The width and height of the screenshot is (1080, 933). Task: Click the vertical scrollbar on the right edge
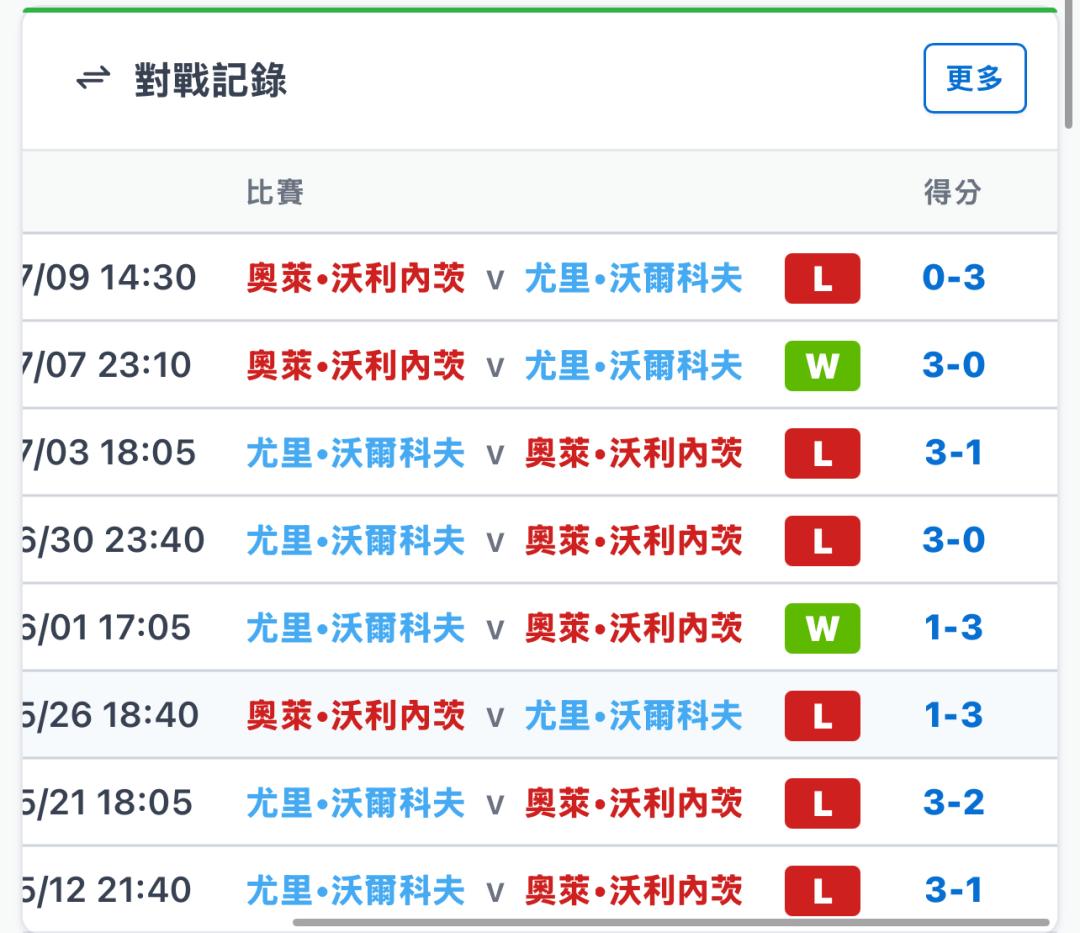[1068, 65]
